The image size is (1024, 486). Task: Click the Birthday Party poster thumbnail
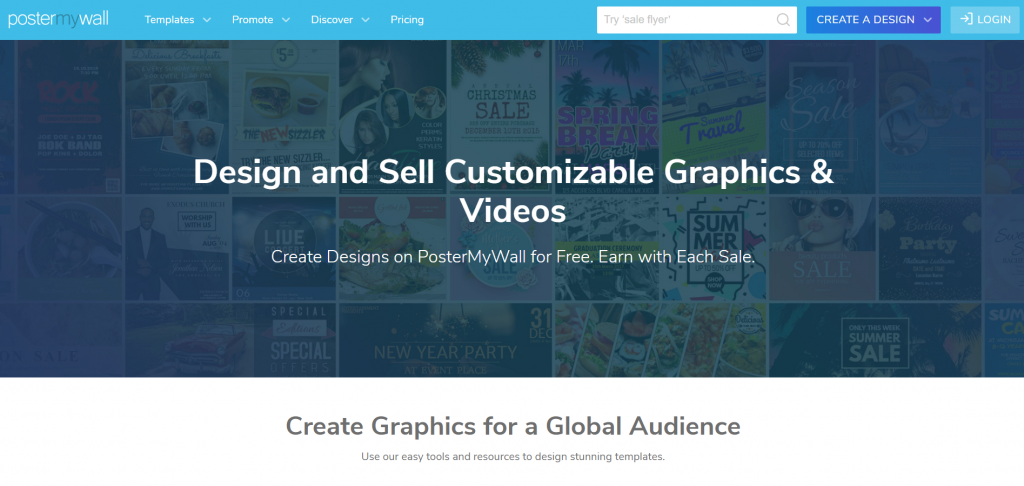coord(930,249)
